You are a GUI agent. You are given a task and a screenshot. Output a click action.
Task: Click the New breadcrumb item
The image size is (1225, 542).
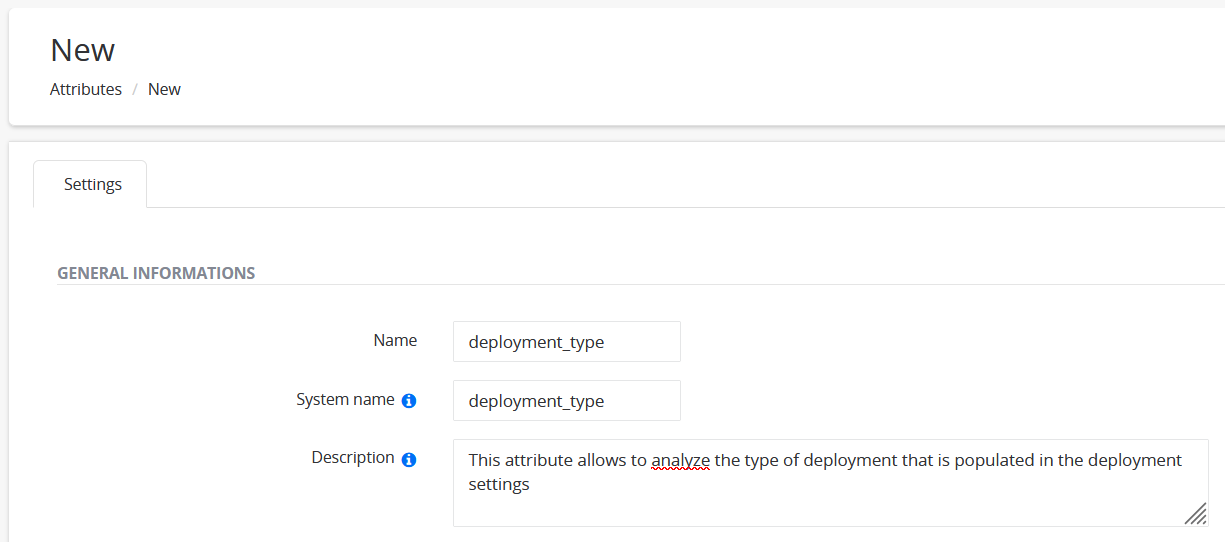point(164,89)
